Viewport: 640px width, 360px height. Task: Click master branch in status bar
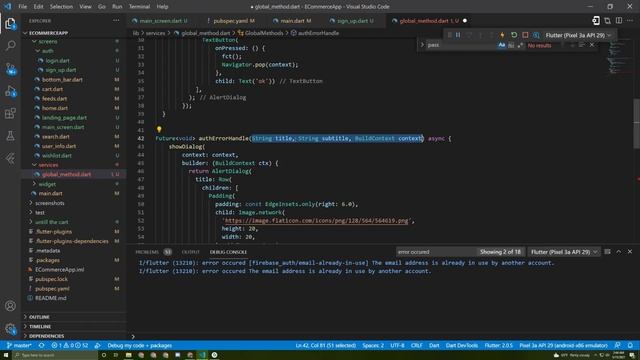pyautogui.click(x=18, y=345)
